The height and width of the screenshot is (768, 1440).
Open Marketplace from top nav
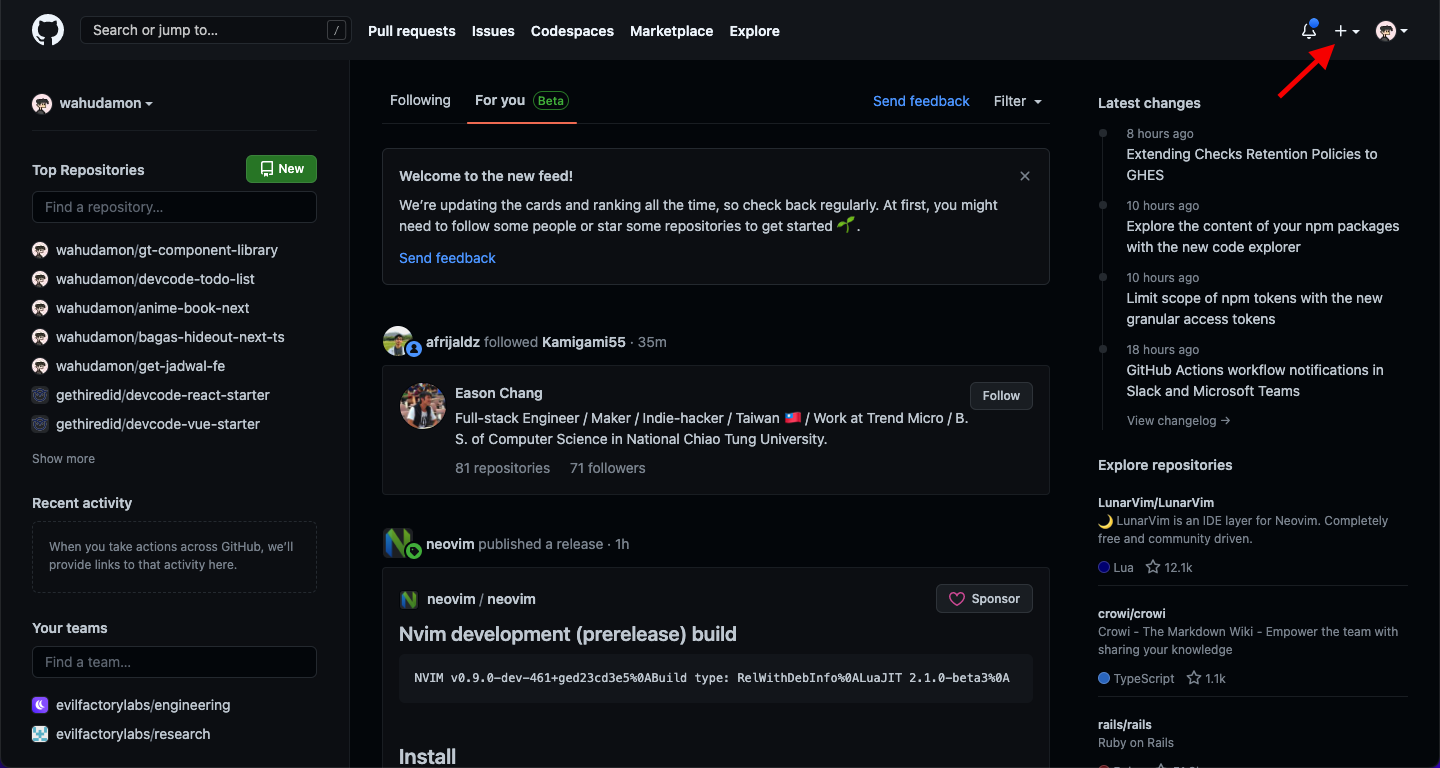(671, 31)
